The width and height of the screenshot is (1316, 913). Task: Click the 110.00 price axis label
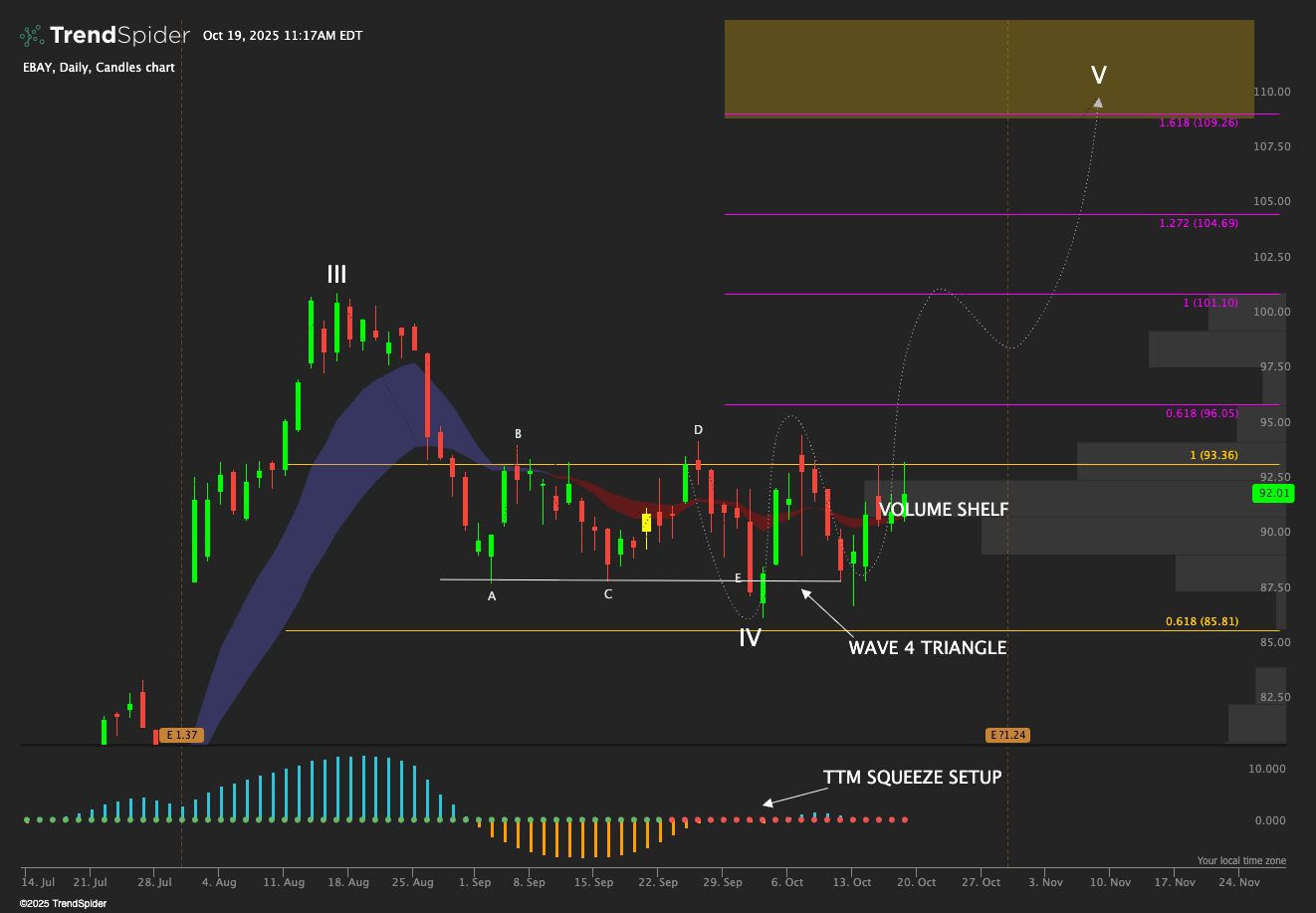(1273, 92)
